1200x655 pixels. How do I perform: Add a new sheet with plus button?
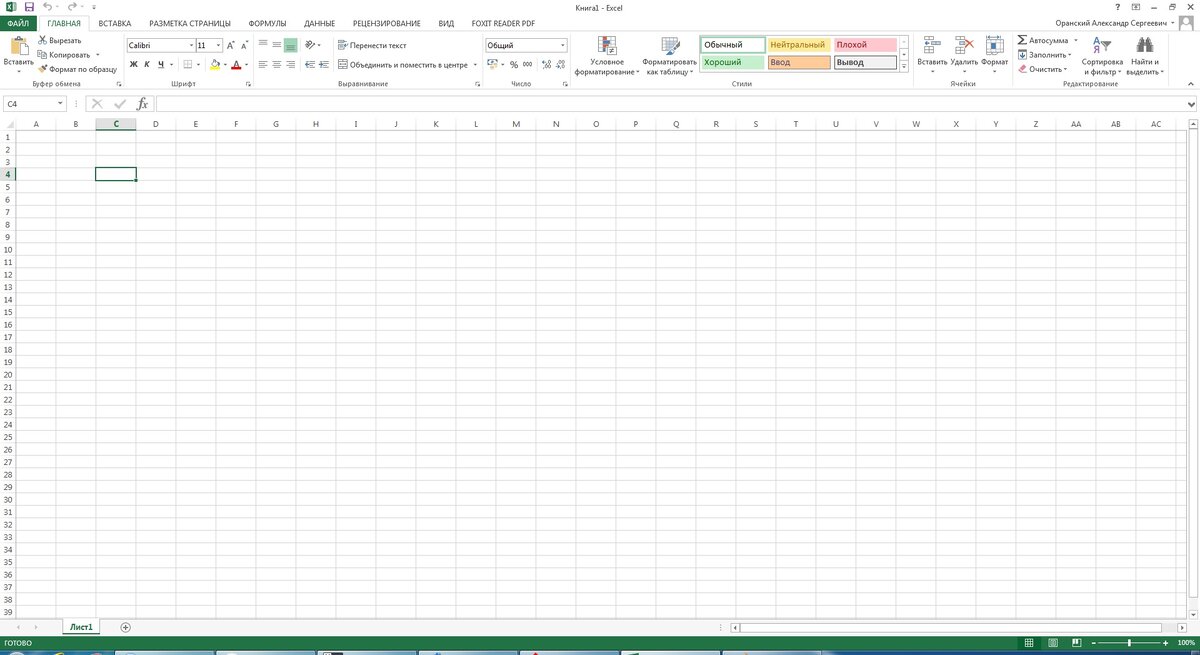point(125,627)
